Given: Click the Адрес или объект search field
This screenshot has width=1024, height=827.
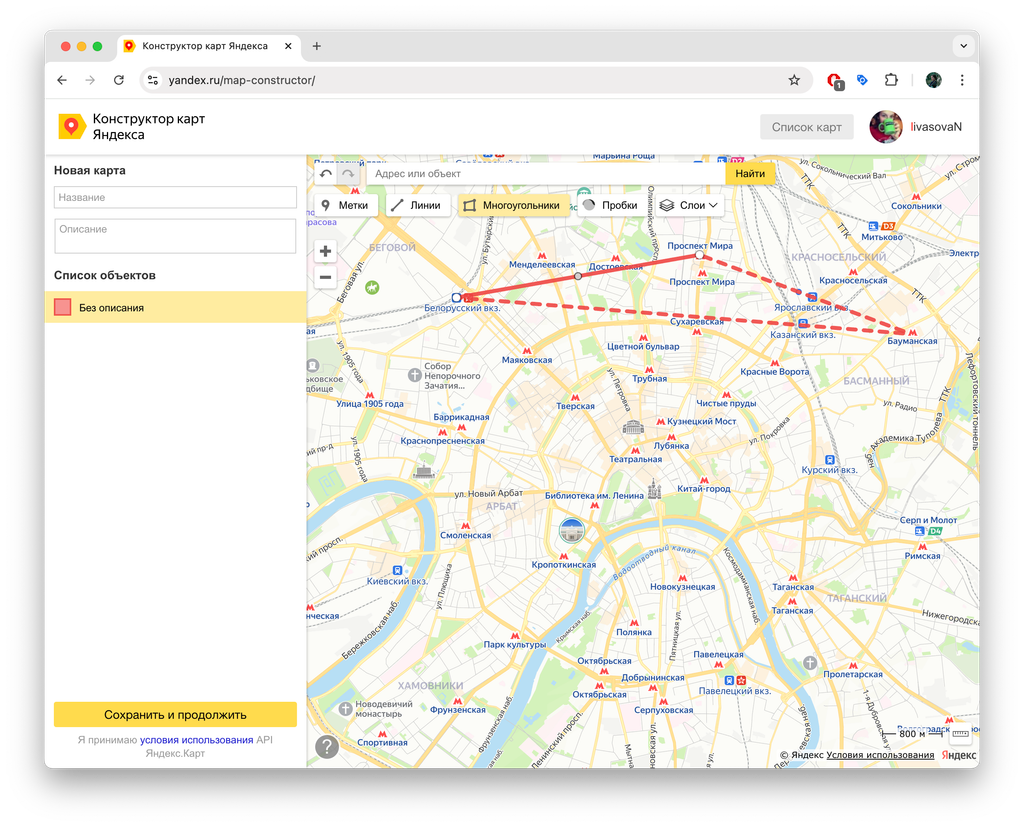Looking at the screenshot, I should pyautogui.click(x=546, y=174).
